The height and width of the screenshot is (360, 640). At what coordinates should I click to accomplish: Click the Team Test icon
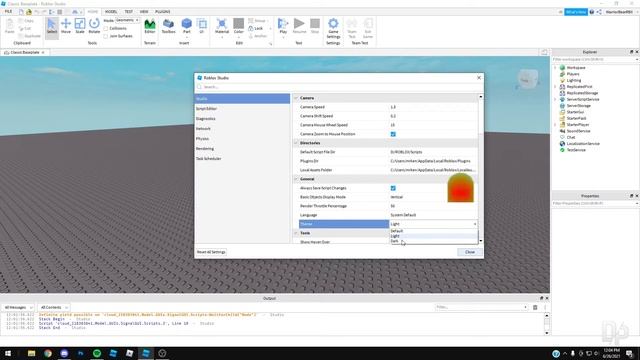tap(352, 28)
